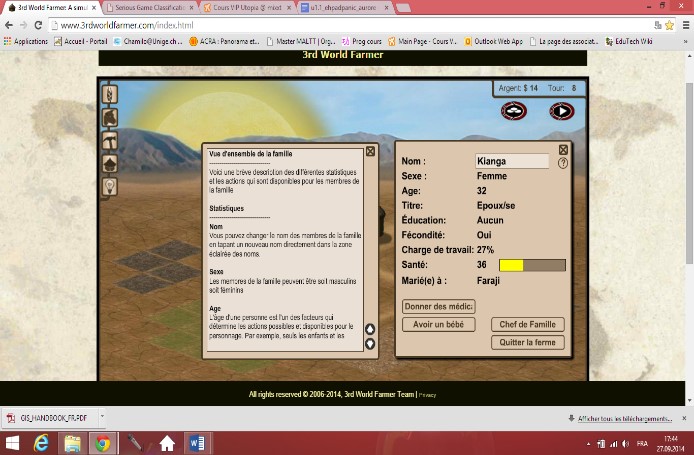Click the Avoir un bébé button
Screen dimensions: 694x455
(x=439, y=324)
